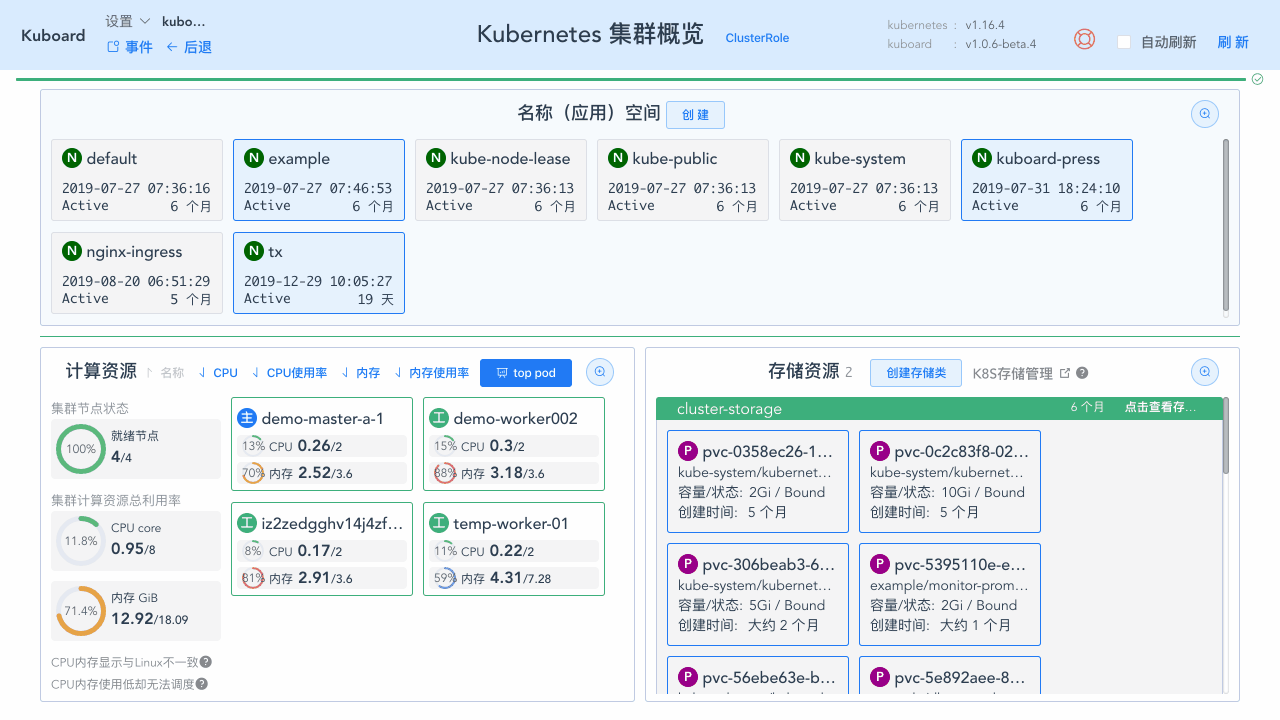Click the N icon of nginx-ingress namespace

tap(72, 251)
